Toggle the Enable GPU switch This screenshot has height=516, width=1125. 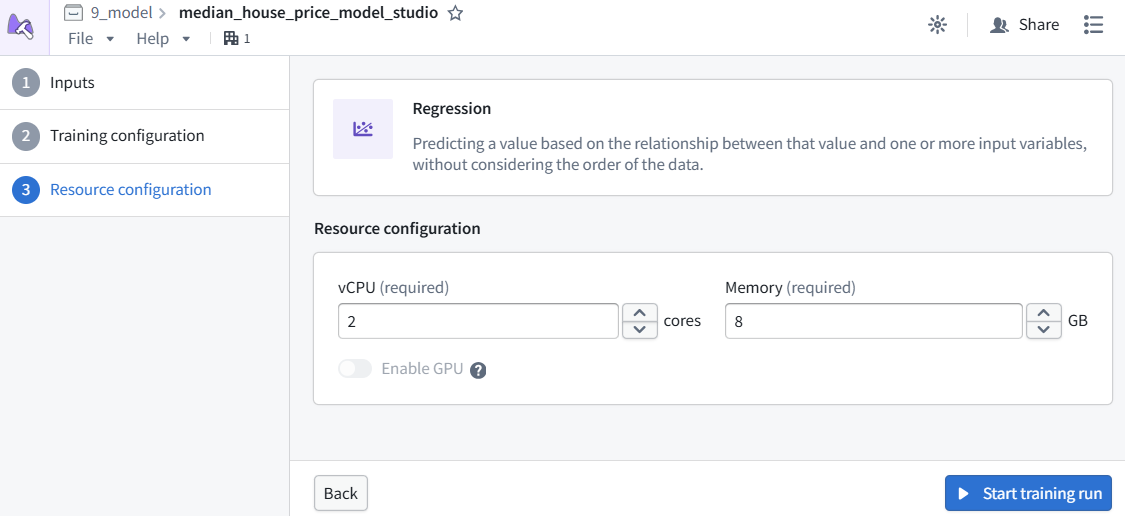[355, 369]
